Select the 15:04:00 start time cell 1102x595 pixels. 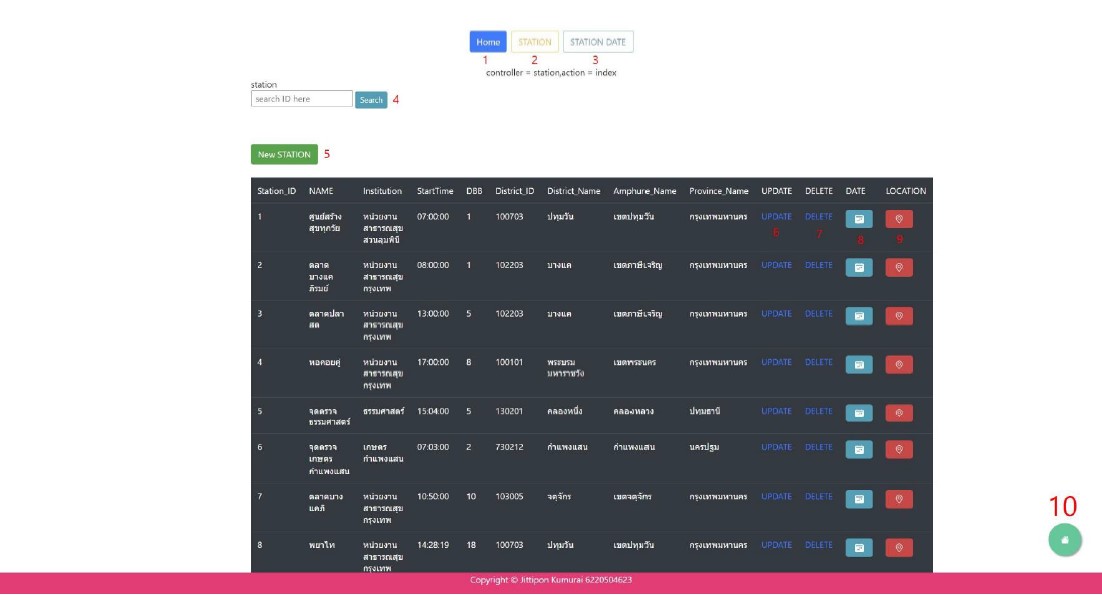pyautogui.click(x=433, y=412)
